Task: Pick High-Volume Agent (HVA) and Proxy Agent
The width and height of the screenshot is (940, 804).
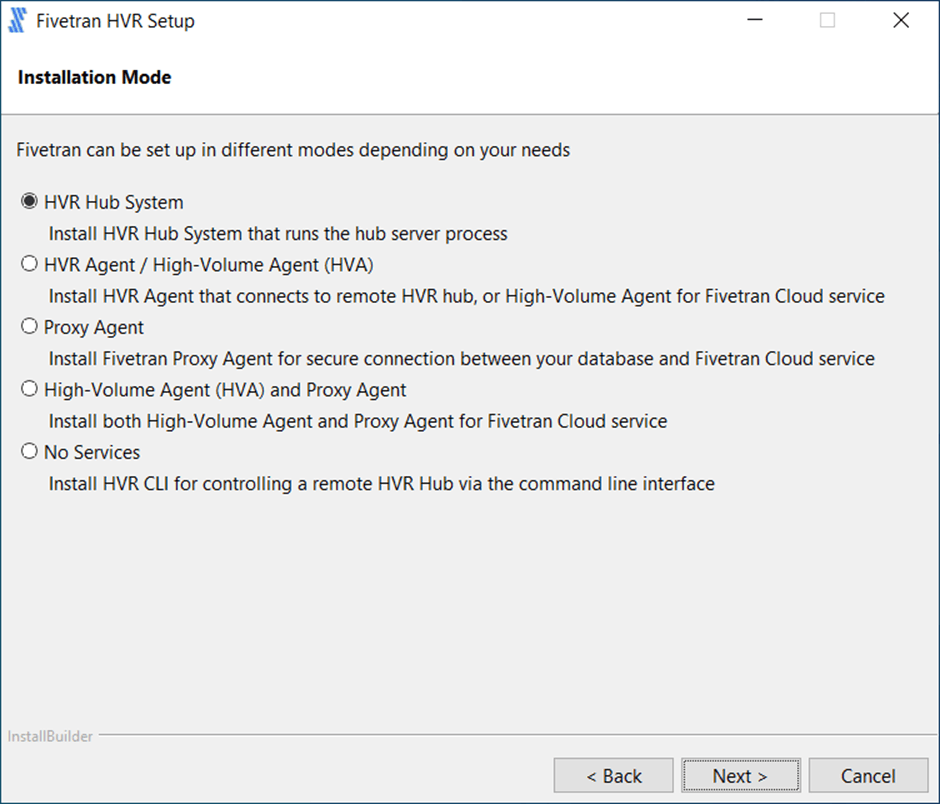Action: pyautogui.click(x=29, y=390)
